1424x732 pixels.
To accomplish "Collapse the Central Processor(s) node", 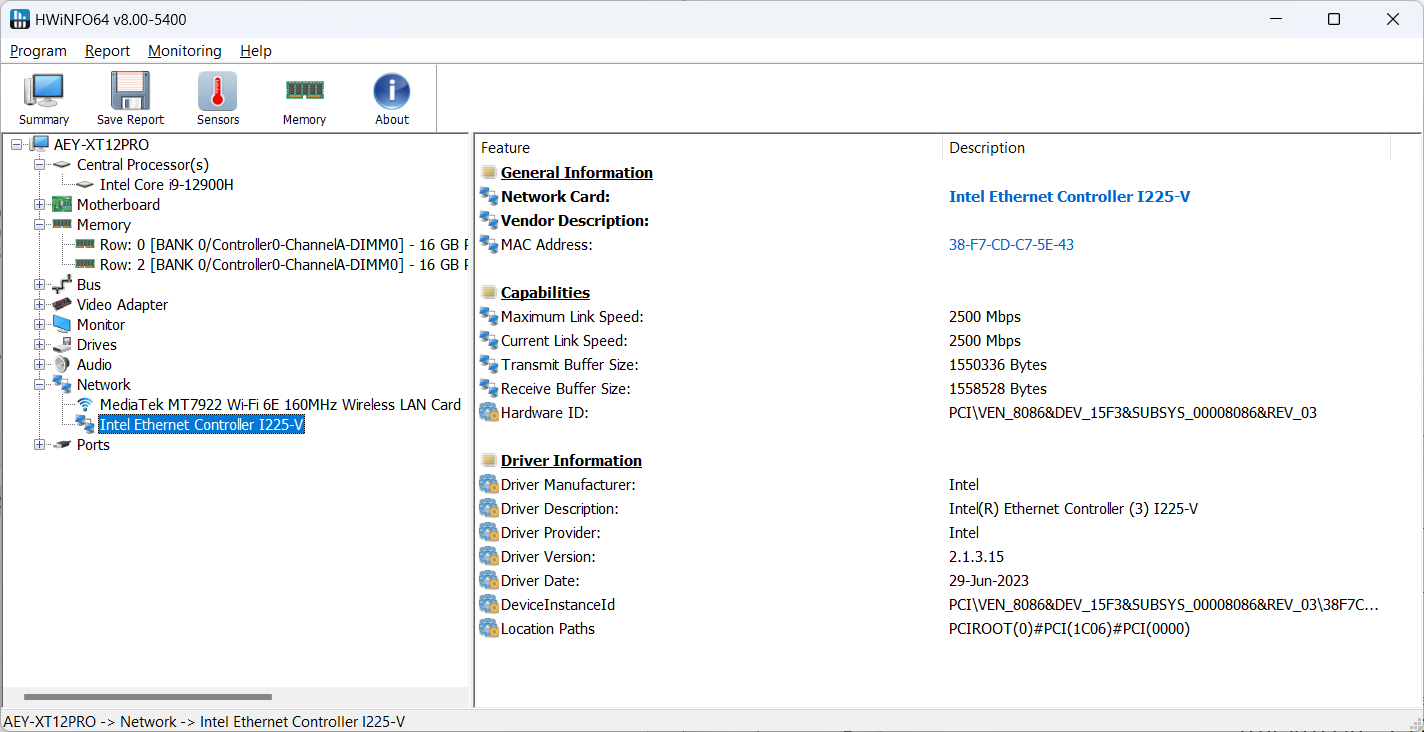I will pyautogui.click(x=39, y=165).
